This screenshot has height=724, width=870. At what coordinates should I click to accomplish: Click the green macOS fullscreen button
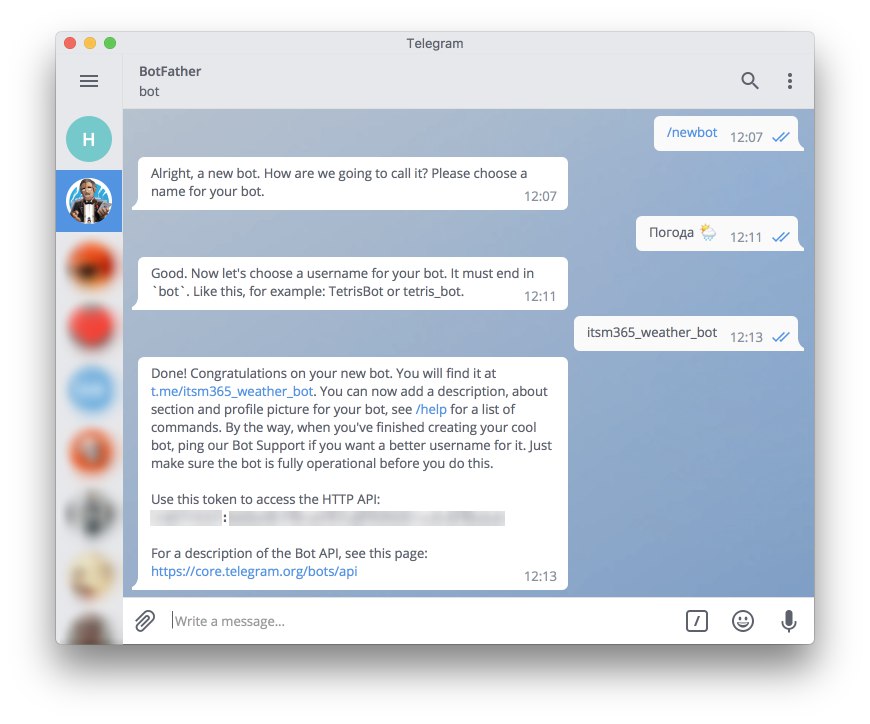point(110,43)
